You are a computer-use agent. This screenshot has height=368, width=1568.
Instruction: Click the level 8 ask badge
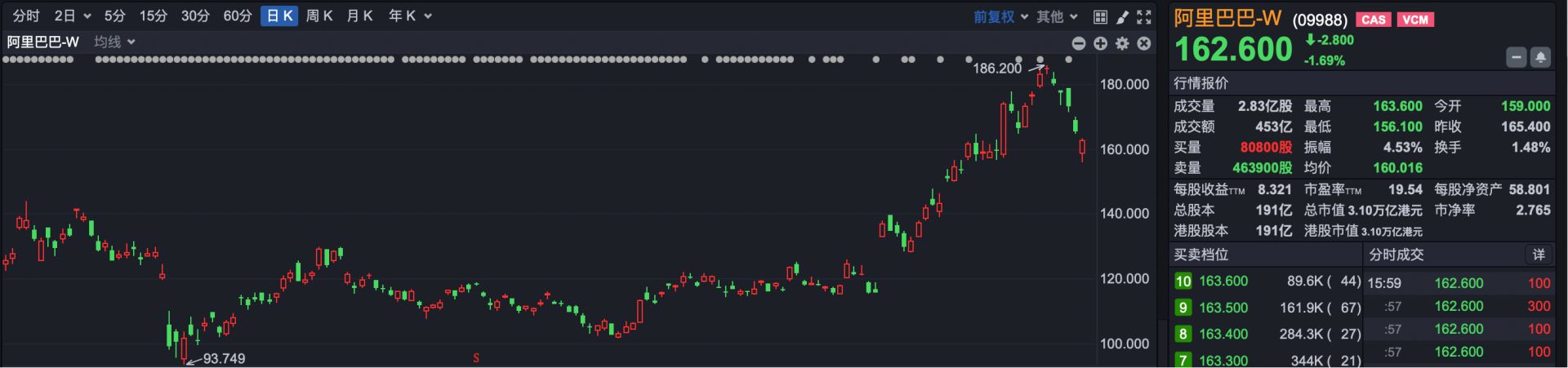pyautogui.click(x=1183, y=334)
